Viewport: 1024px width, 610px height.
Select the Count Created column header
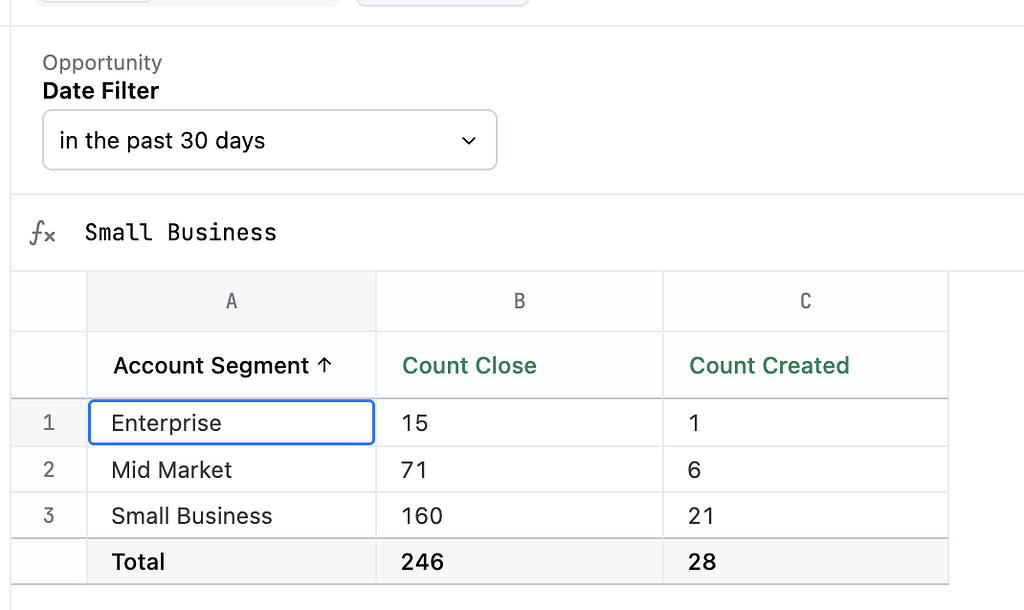pyautogui.click(x=769, y=365)
